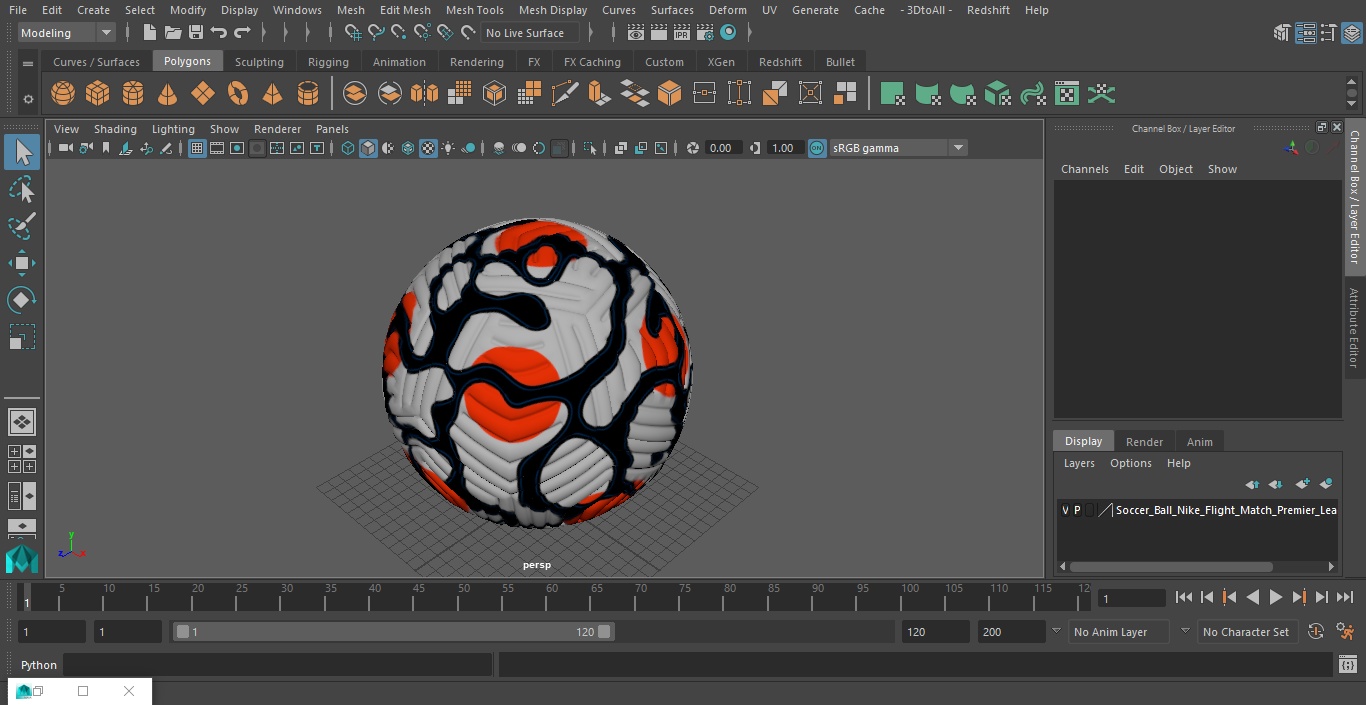
Task: Open the Deform menu
Action: (727, 10)
